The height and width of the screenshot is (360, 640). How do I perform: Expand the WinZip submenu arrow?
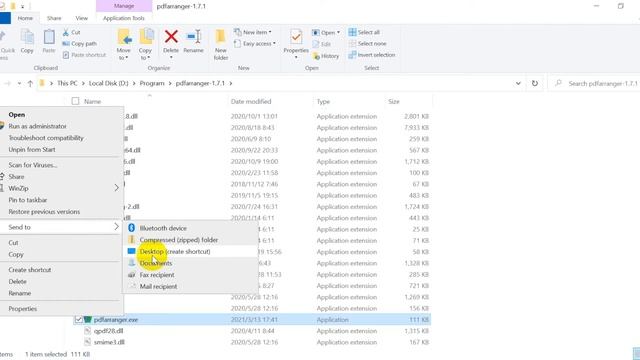[x=116, y=188]
